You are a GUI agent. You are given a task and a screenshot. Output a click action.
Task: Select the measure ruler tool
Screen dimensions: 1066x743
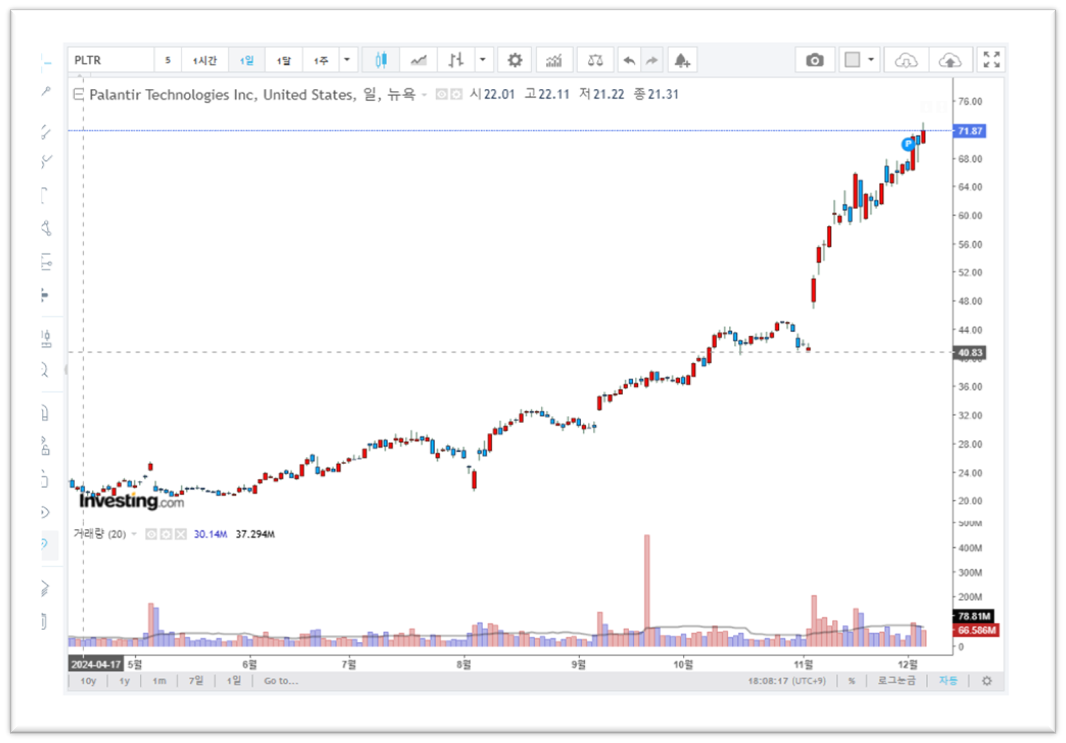[x=46, y=339]
